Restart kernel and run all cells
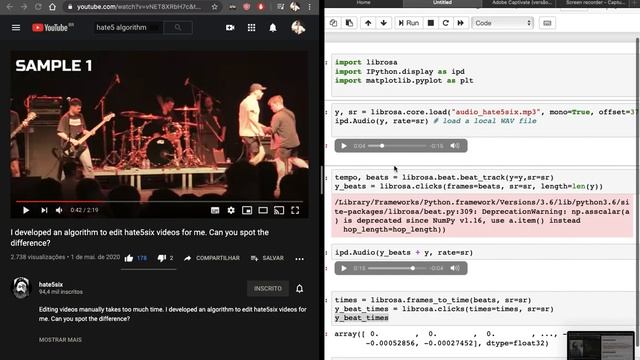 [460, 23]
